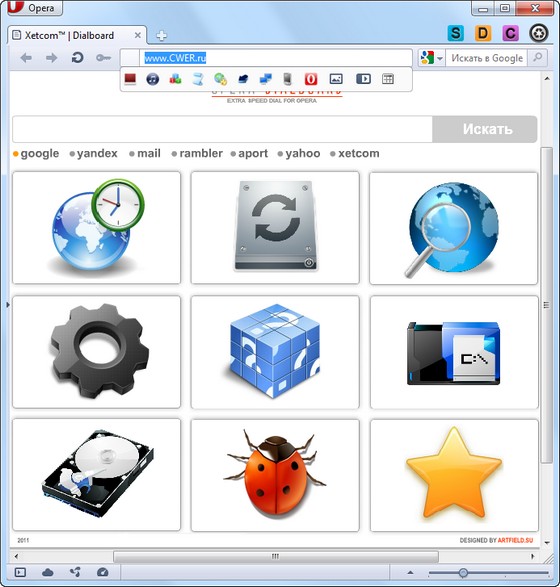Open a new tab with plus button

[161, 36]
